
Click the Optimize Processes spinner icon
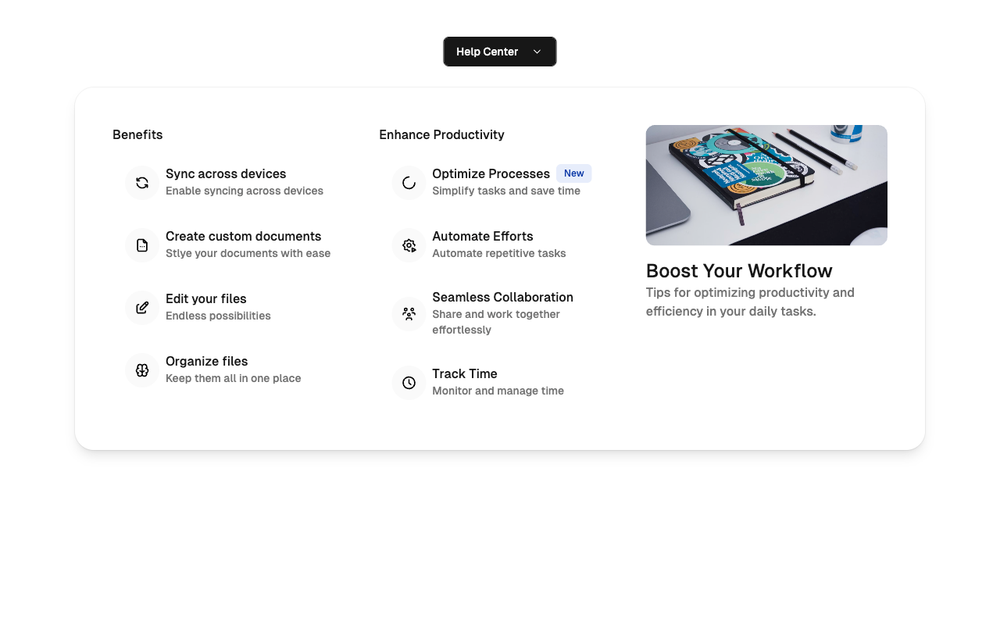pyautogui.click(x=409, y=183)
